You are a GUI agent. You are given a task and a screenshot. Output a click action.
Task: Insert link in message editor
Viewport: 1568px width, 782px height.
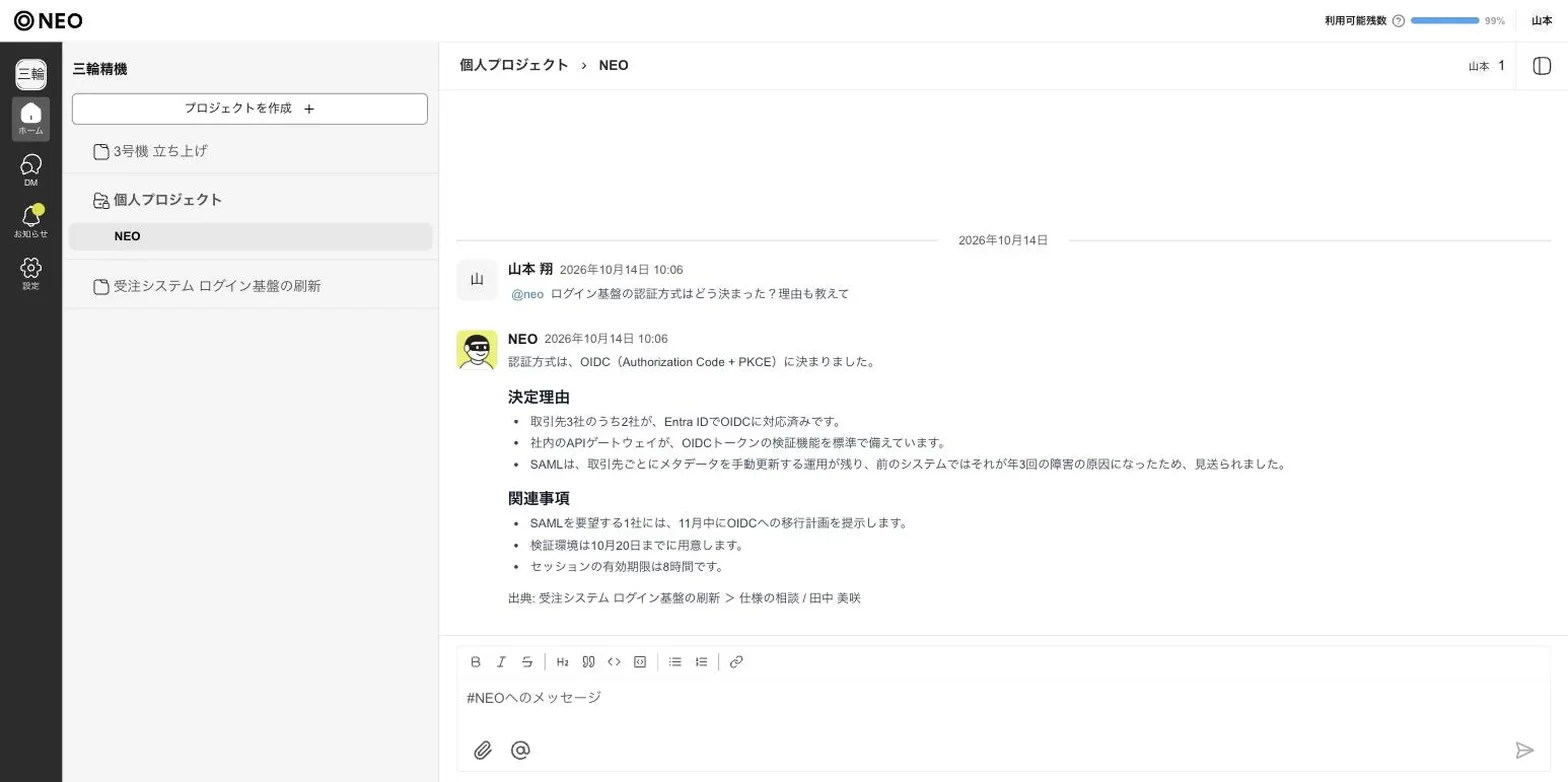pyautogui.click(x=736, y=662)
